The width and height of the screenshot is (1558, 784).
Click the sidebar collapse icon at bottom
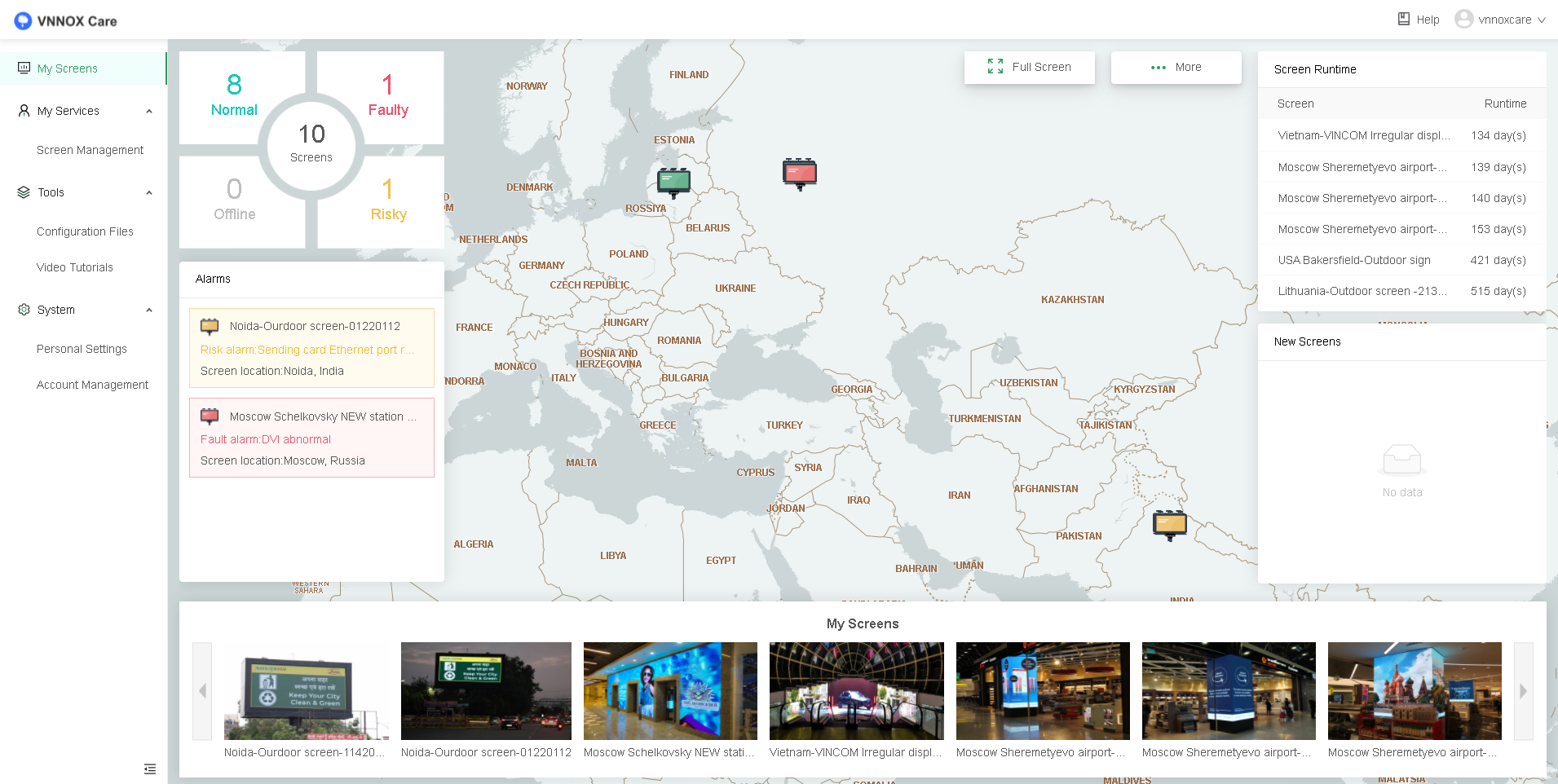click(150, 769)
